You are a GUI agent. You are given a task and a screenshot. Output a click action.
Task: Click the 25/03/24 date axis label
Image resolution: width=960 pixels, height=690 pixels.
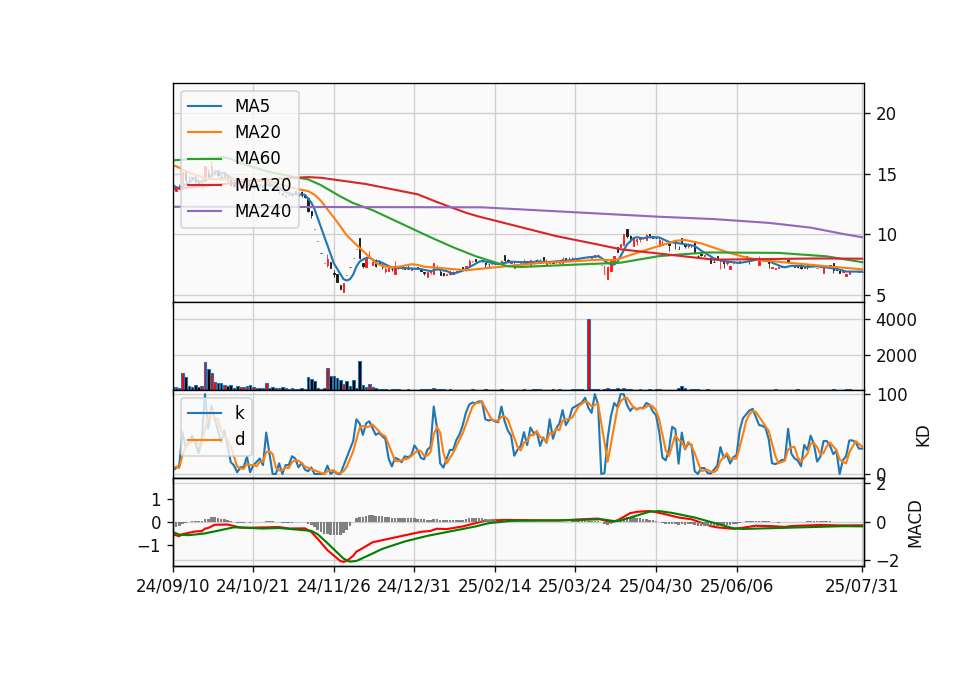tap(575, 586)
